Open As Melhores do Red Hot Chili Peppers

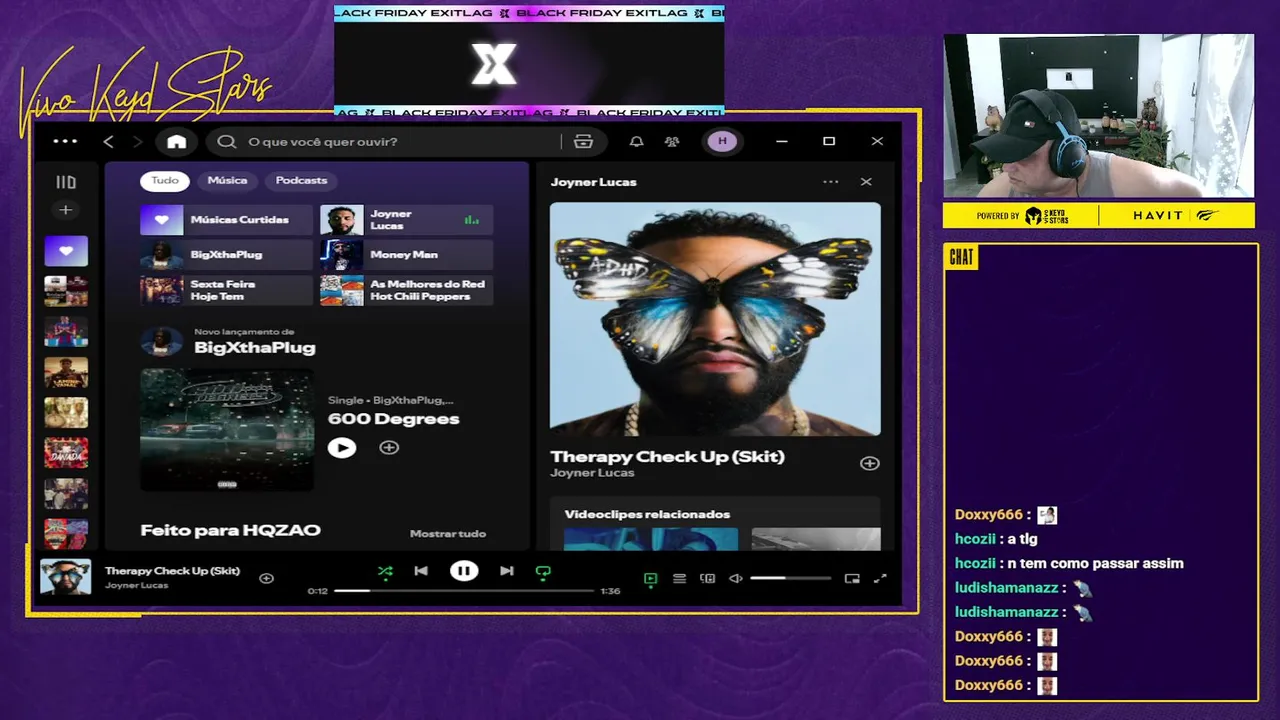(x=406, y=290)
